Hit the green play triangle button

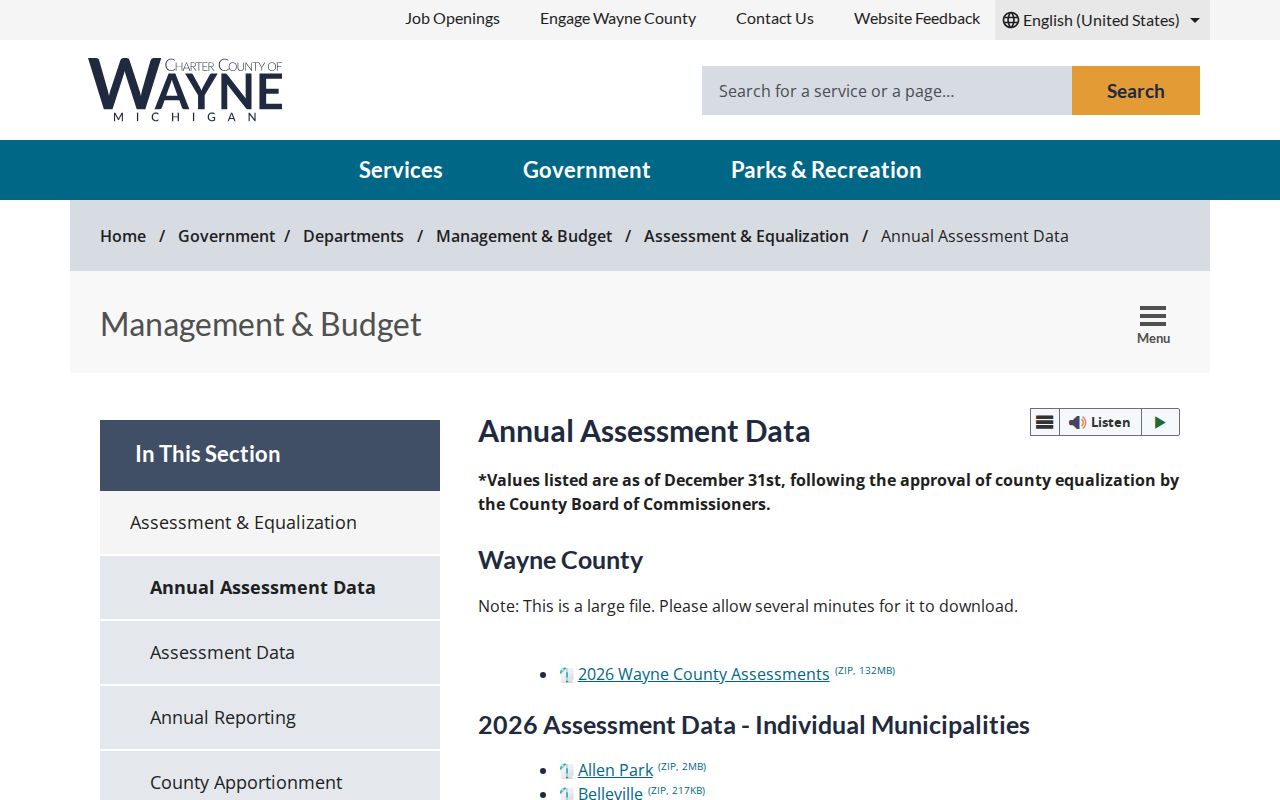1160,422
